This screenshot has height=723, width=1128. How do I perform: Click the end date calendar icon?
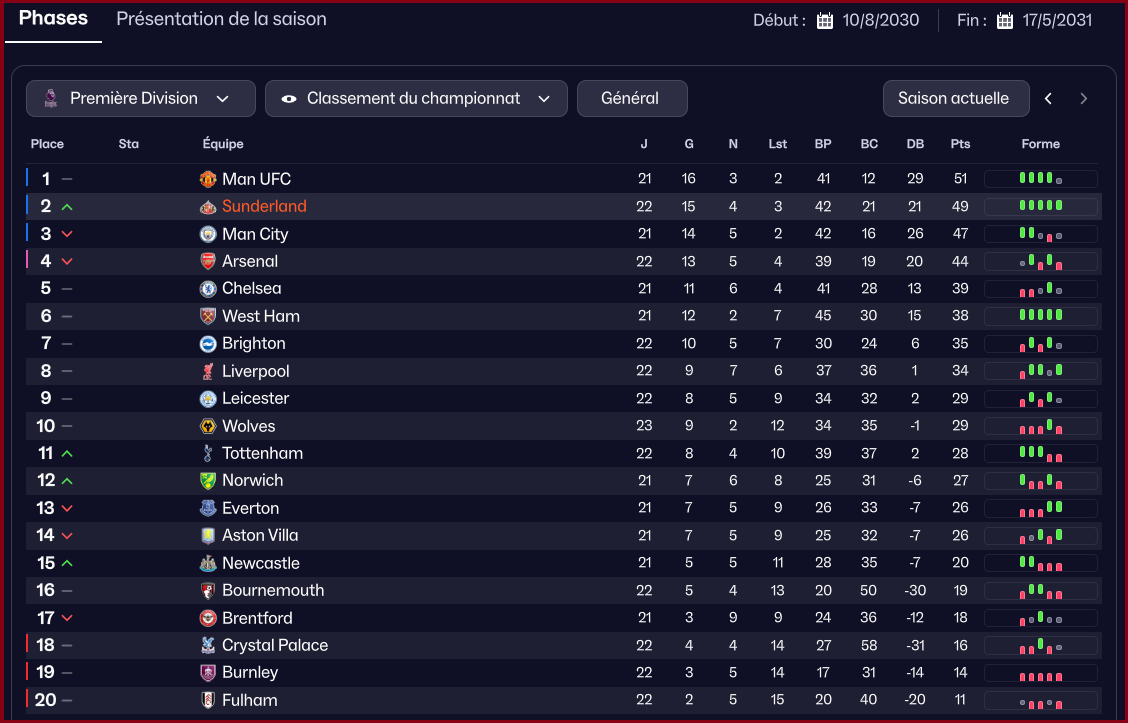tap(1005, 21)
